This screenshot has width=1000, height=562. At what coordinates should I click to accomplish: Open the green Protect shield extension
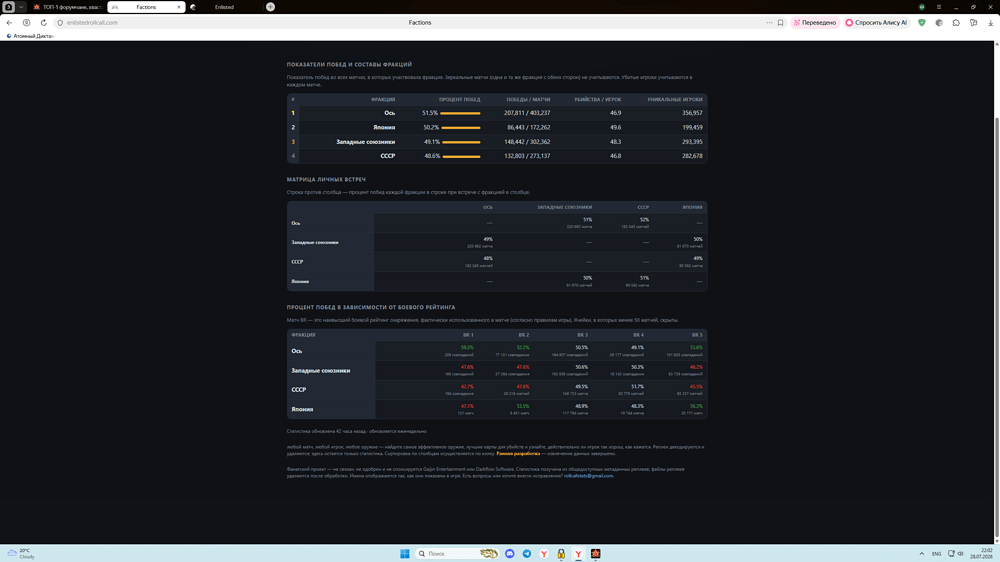[x=922, y=22]
